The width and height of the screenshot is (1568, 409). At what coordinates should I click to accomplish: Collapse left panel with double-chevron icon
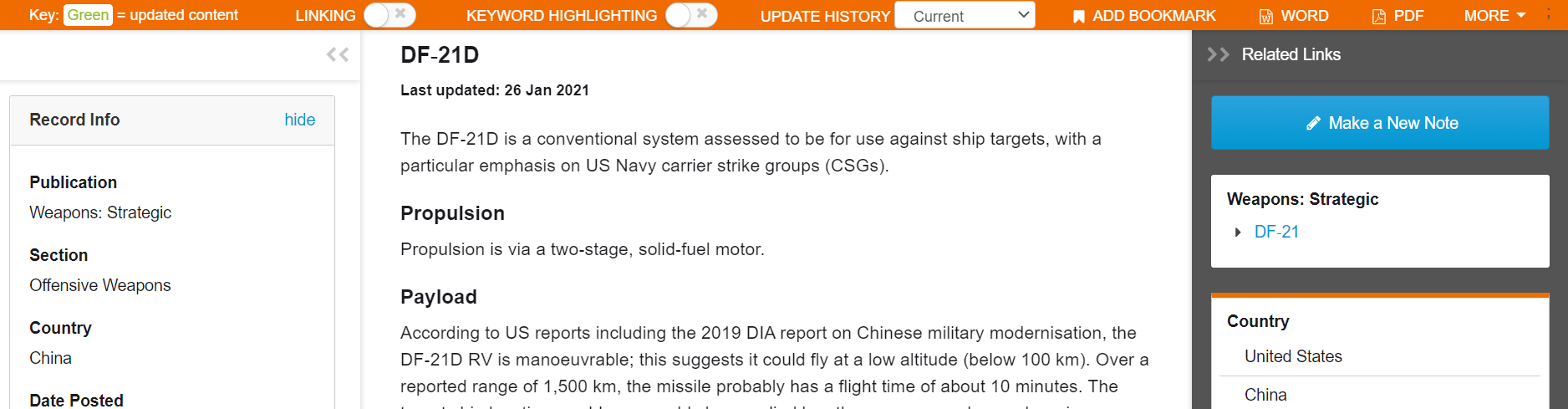[338, 54]
